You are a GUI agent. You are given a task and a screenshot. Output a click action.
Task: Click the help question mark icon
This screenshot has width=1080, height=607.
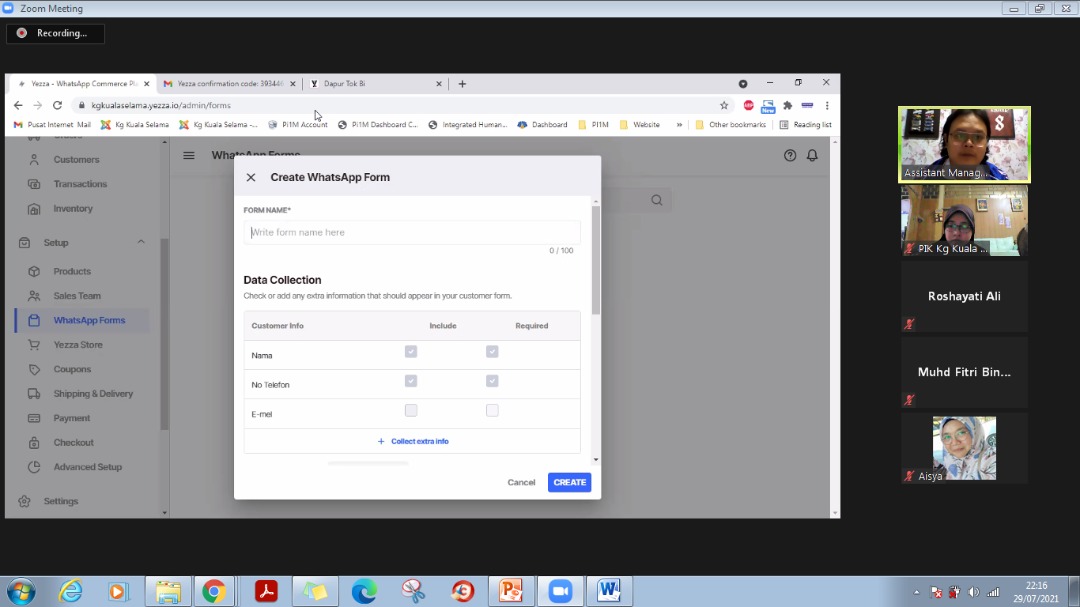tap(790, 156)
